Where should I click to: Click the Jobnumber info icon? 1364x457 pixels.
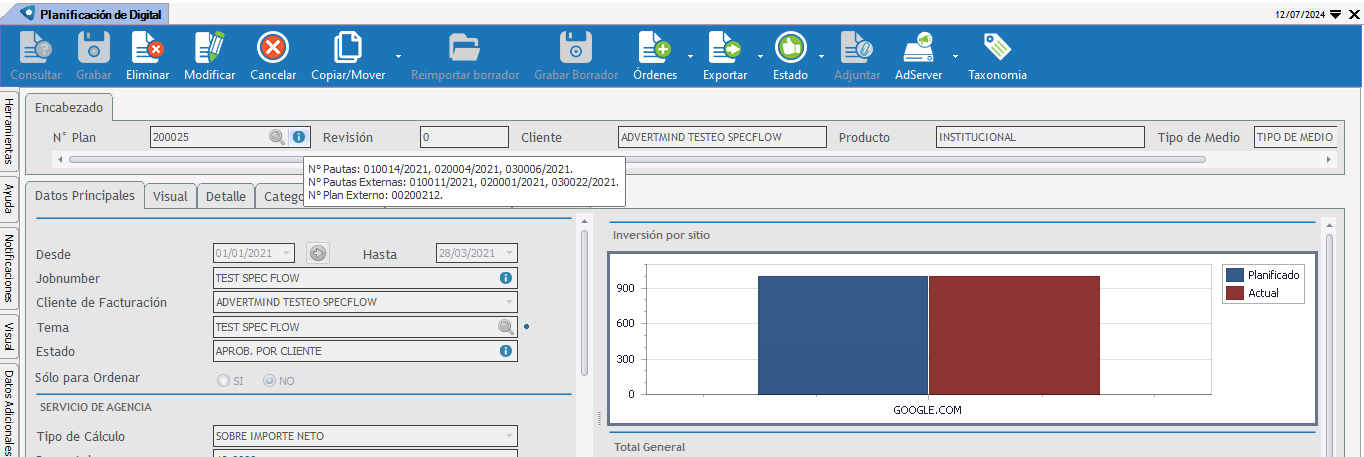click(506, 278)
